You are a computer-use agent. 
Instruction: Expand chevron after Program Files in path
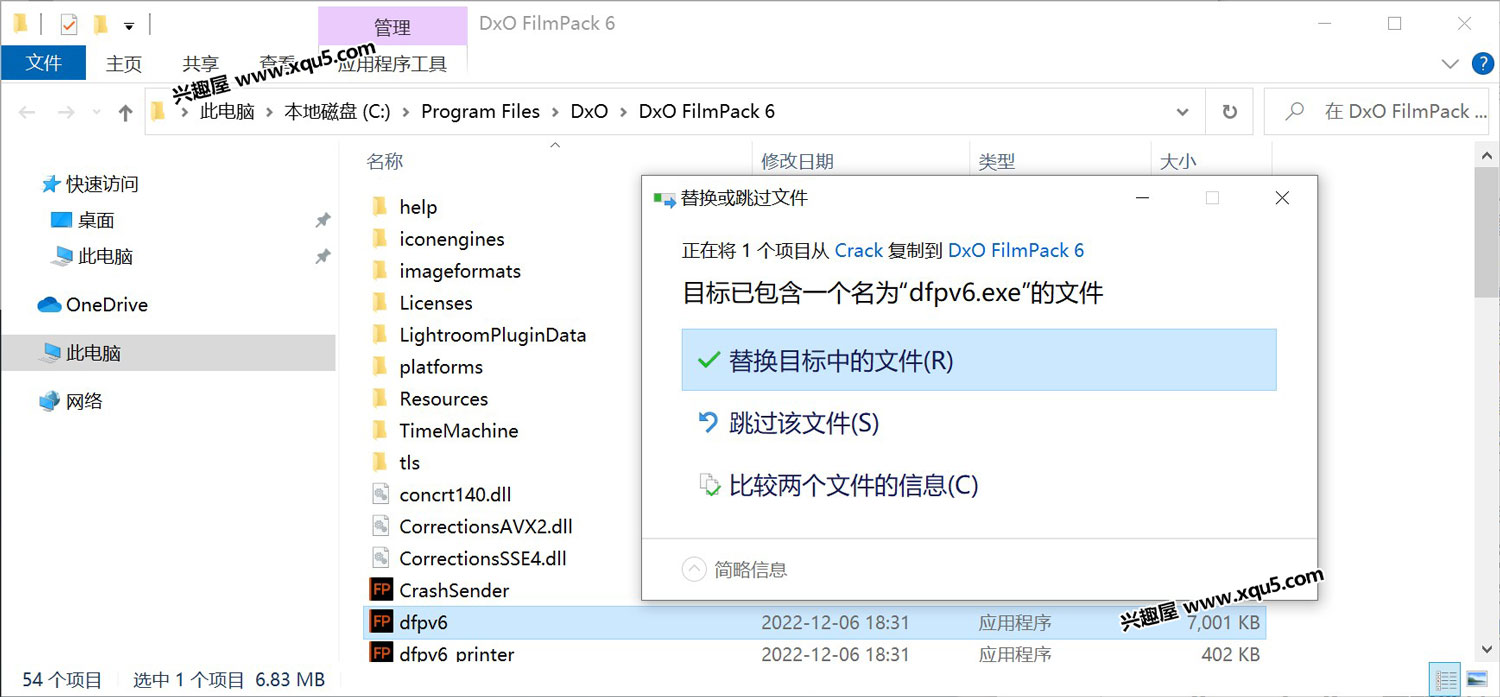(555, 112)
